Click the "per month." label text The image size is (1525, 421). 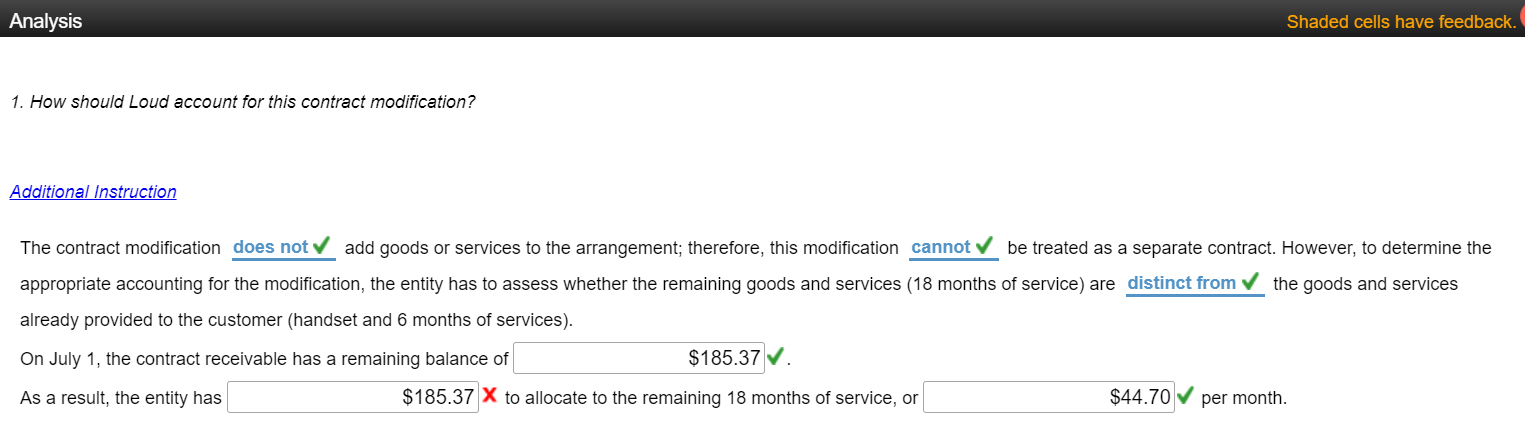pos(1244,398)
